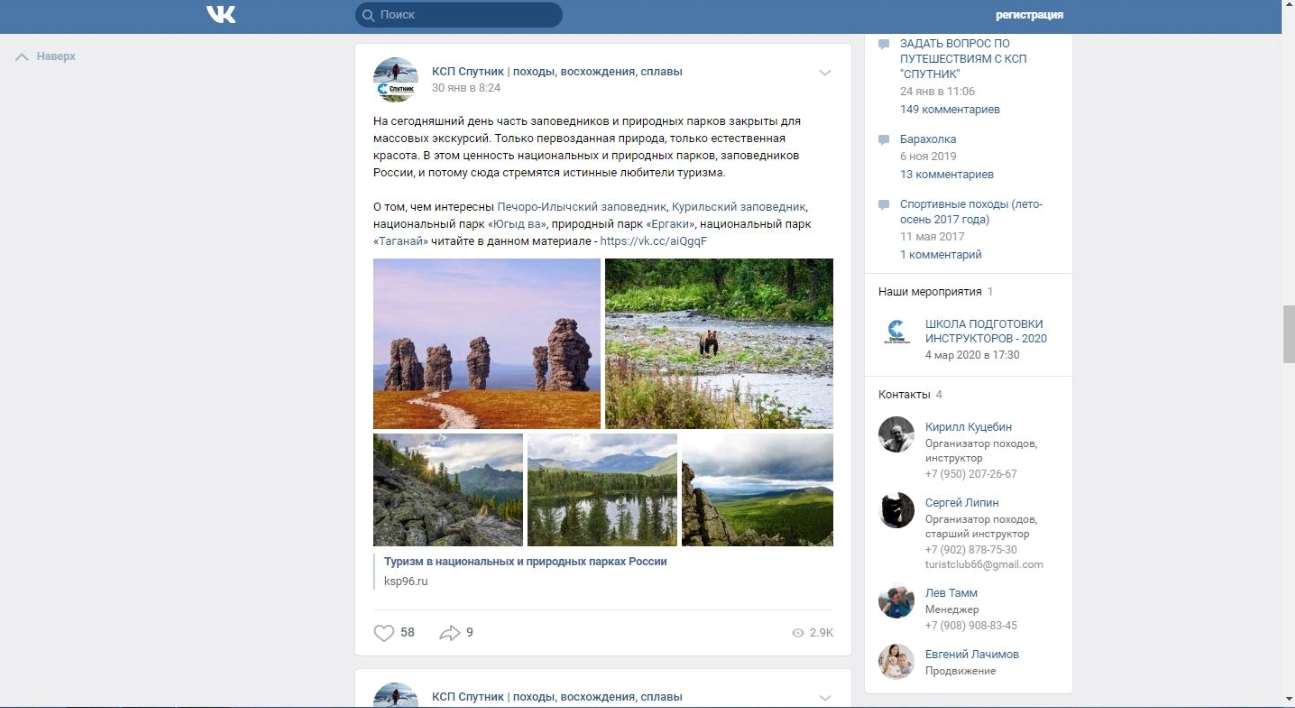This screenshot has height=708, width=1295.
Task: Open the bear by river photo
Action: pyautogui.click(x=719, y=344)
